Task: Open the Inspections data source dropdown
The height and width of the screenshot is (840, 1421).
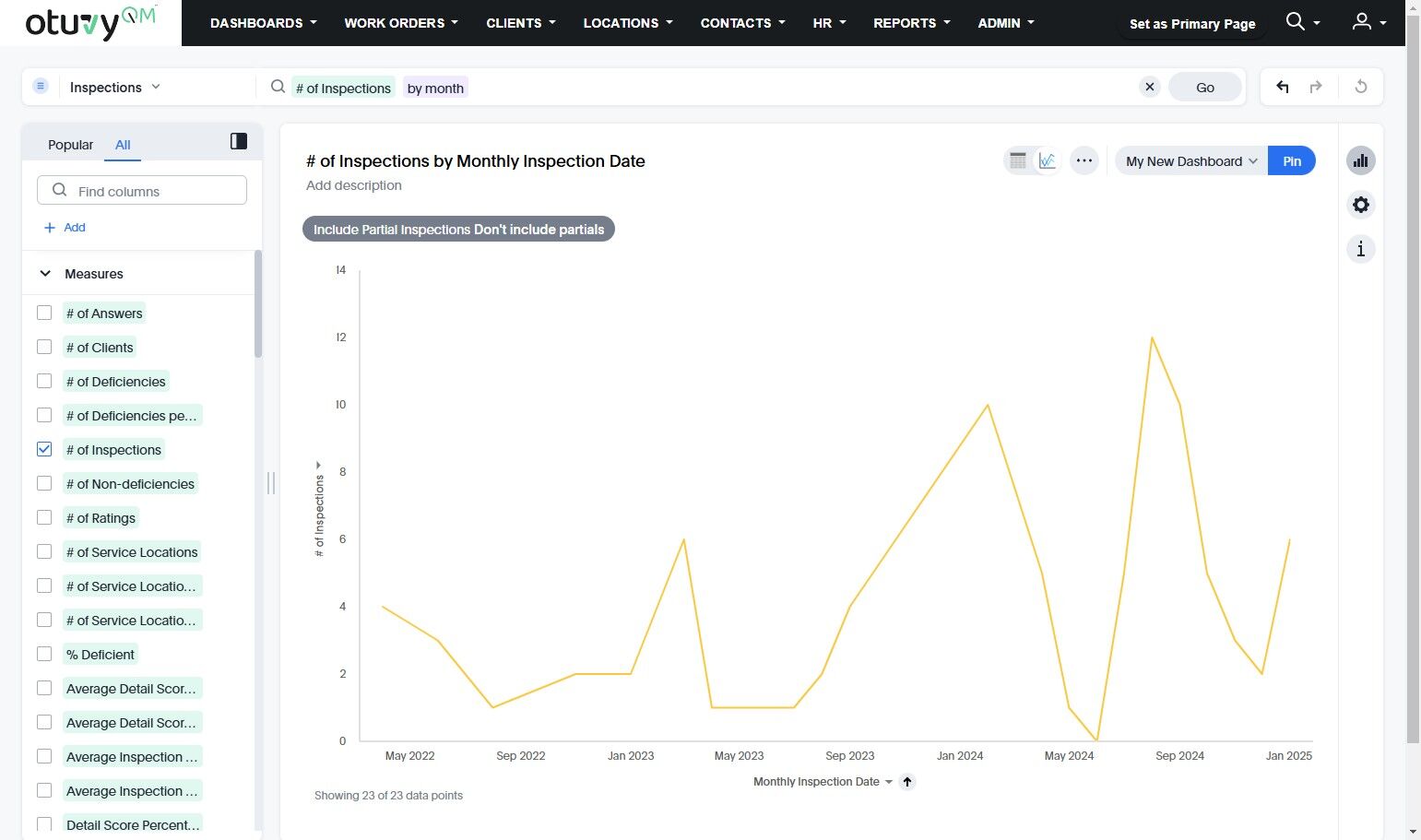Action: pos(115,87)
